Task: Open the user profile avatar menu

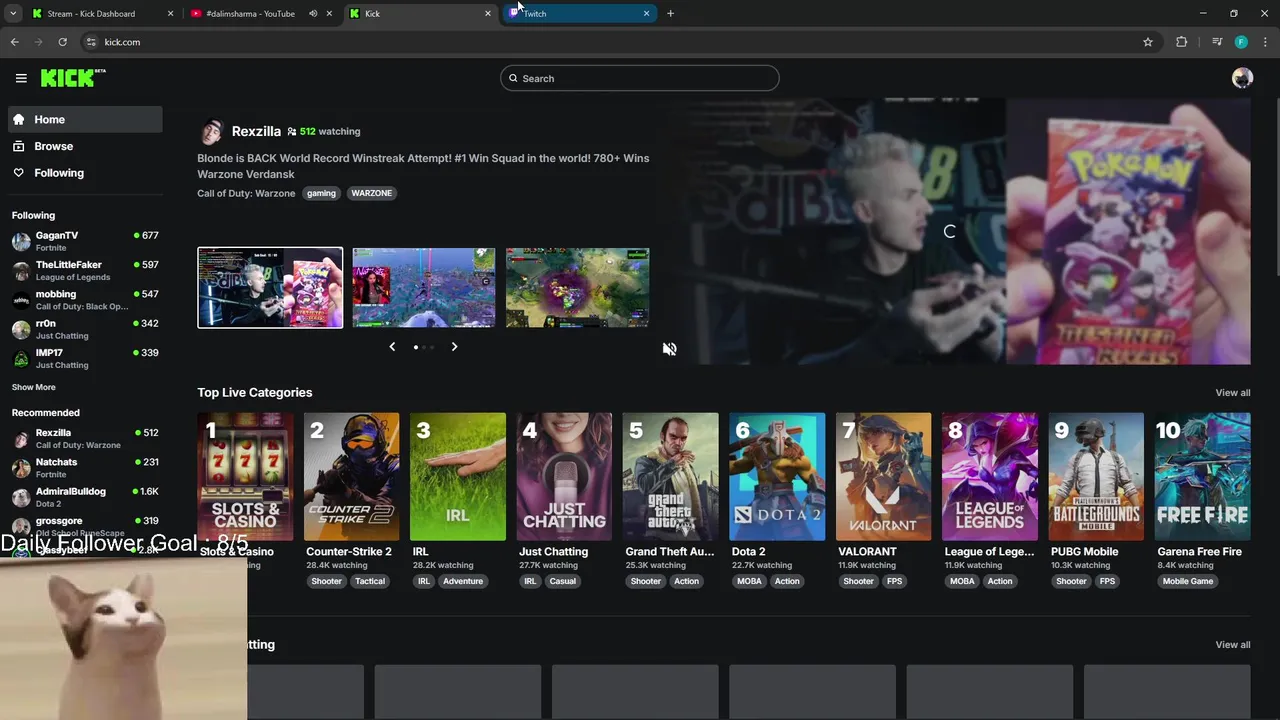Action: click(1242, 78)
